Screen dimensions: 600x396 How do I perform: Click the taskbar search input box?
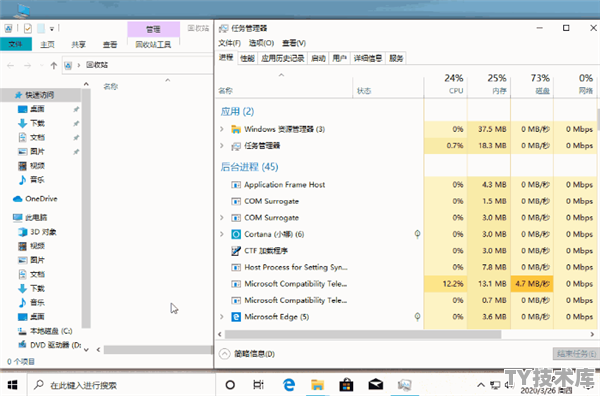coord(121,385)
